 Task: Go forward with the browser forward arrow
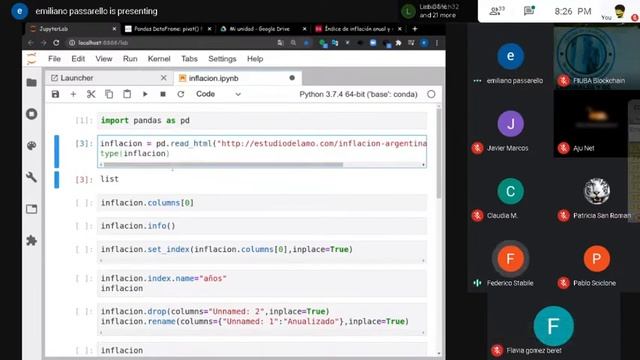(x=43, y=43)
